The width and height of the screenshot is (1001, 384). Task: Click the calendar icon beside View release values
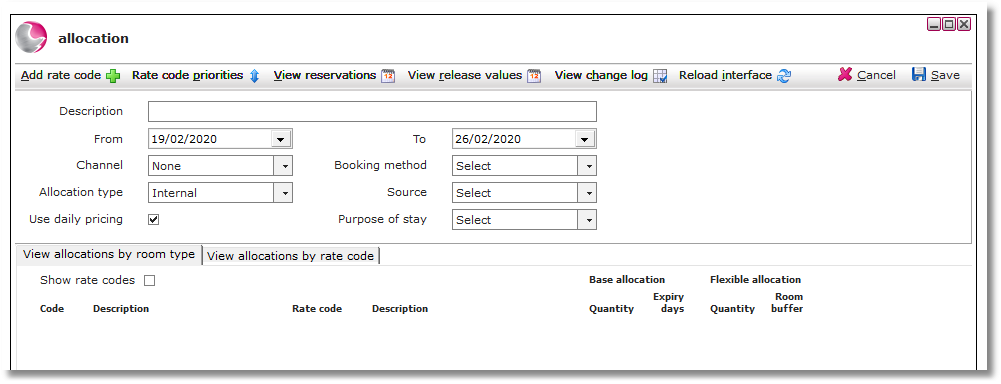(534, 76)
